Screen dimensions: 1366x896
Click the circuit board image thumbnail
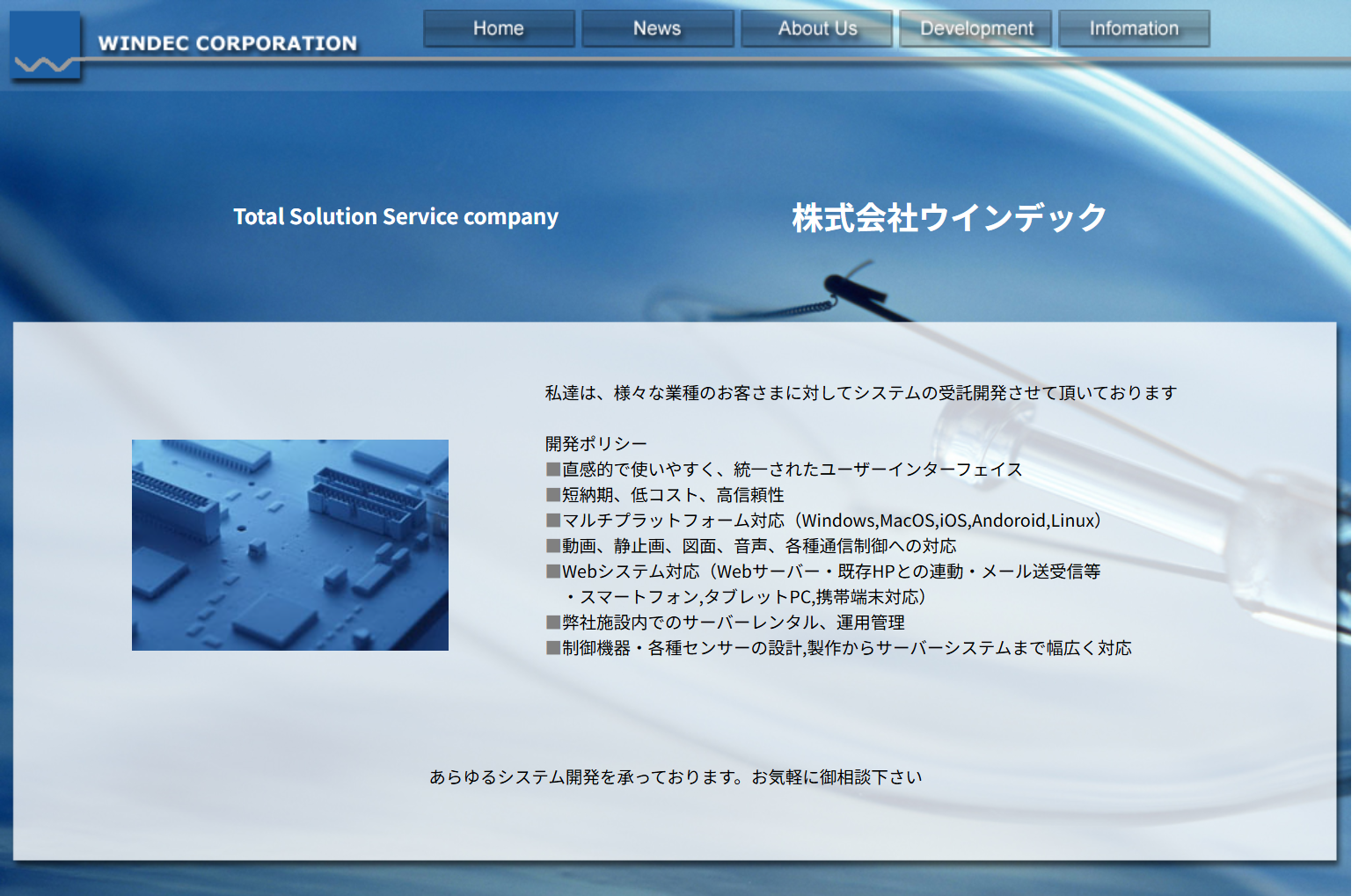click(290, 545)
